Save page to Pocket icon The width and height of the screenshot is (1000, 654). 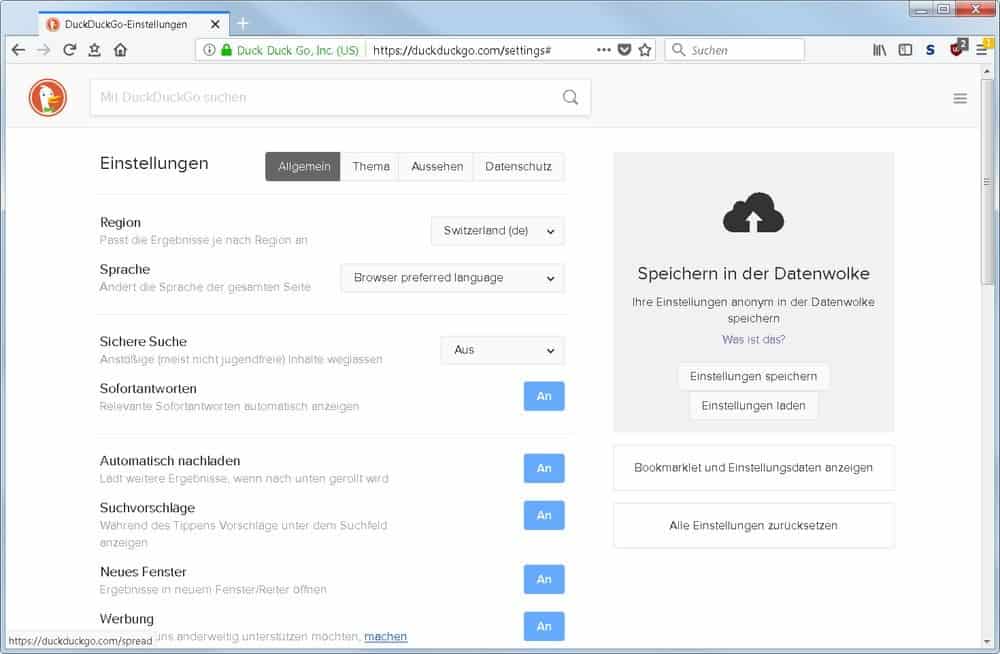[x=624, y=50]
